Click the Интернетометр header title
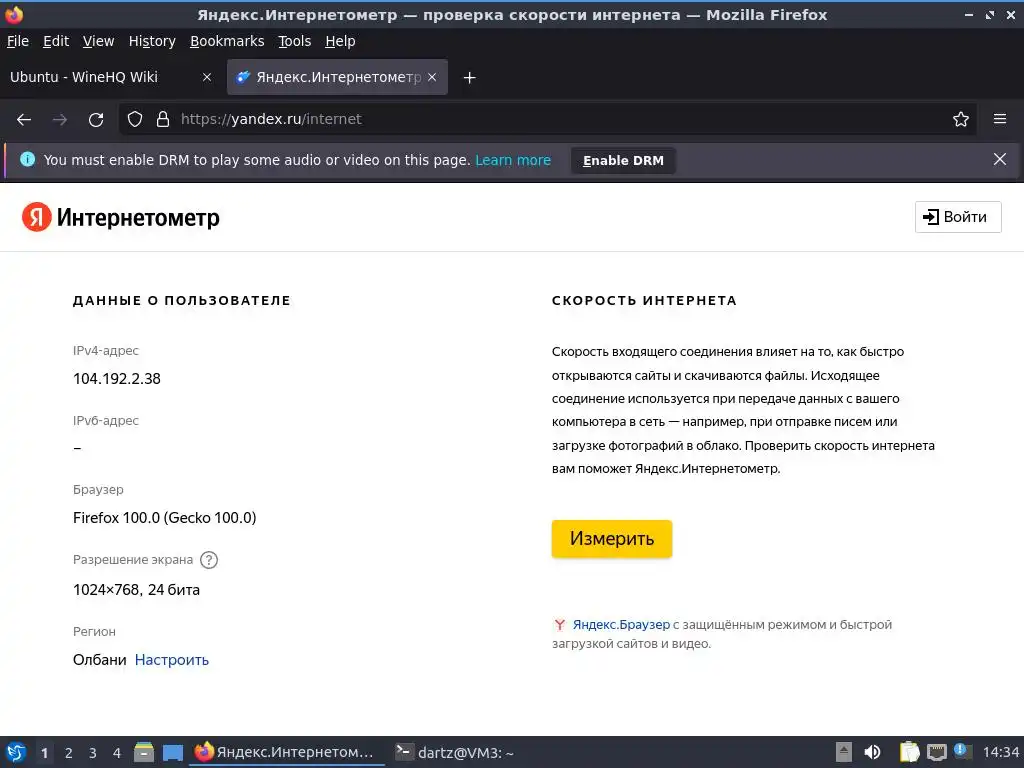 pos(138,217)
